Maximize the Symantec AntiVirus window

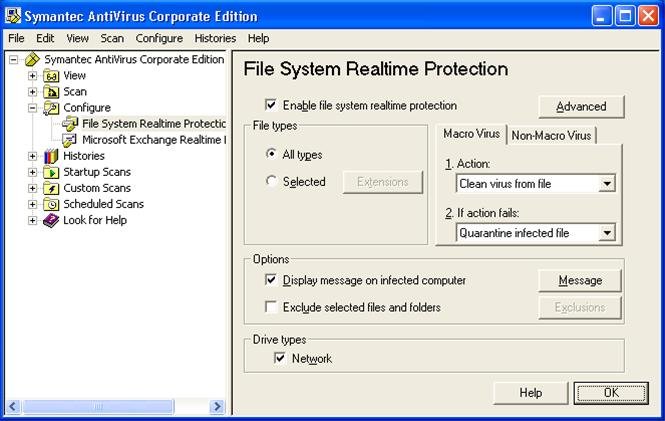tap(625, 16)
